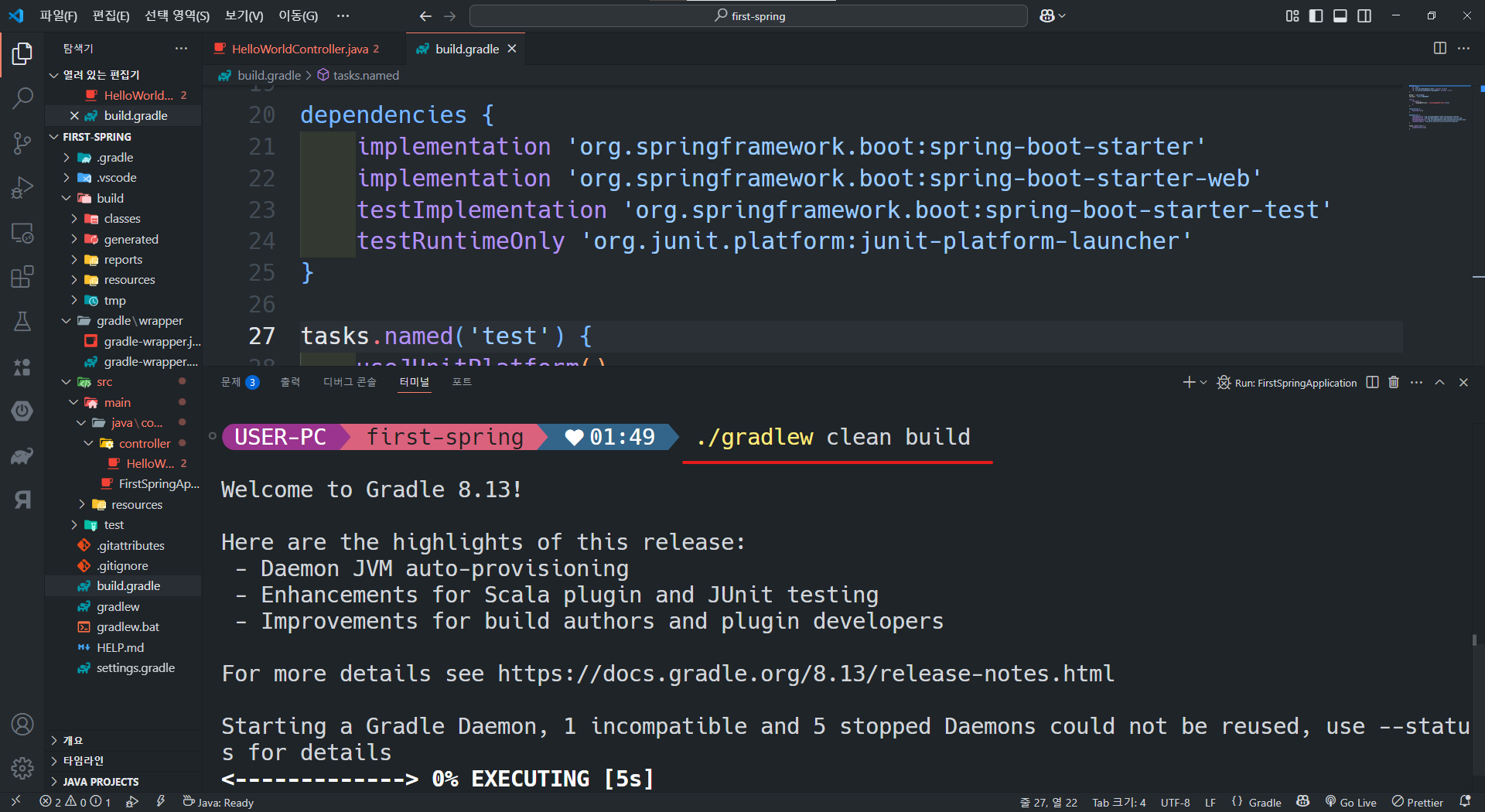The width and height of the screenshot is (1485, 812).
Task: Toggle the bottom panel visibility
Action: pos(1340,15)
